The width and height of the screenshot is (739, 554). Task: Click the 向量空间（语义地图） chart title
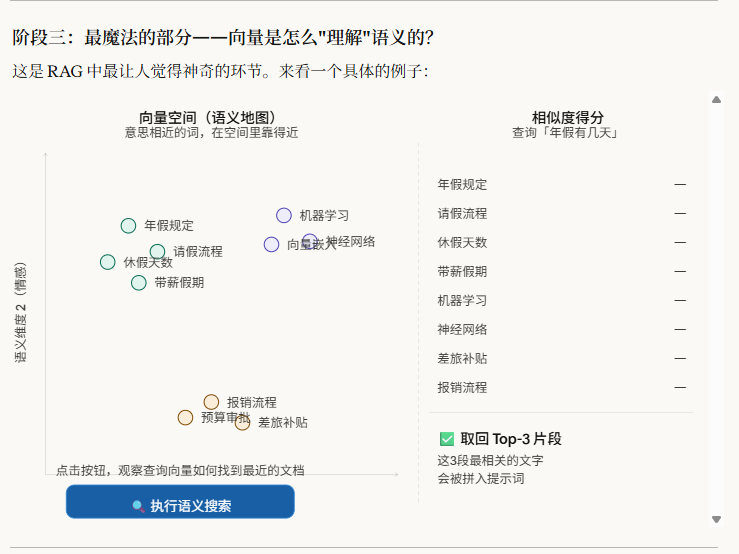(211, 117)
